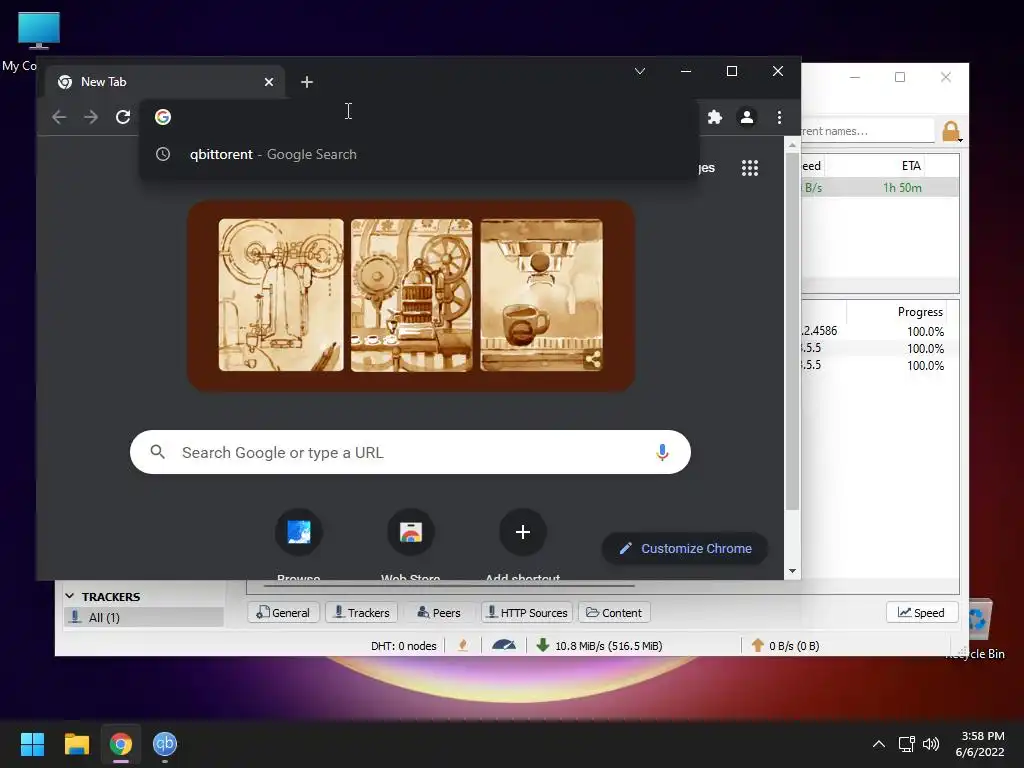Click the Chrome scrollbar down arrow
The height and width of the screenshot is (768, 1024).
792,571
